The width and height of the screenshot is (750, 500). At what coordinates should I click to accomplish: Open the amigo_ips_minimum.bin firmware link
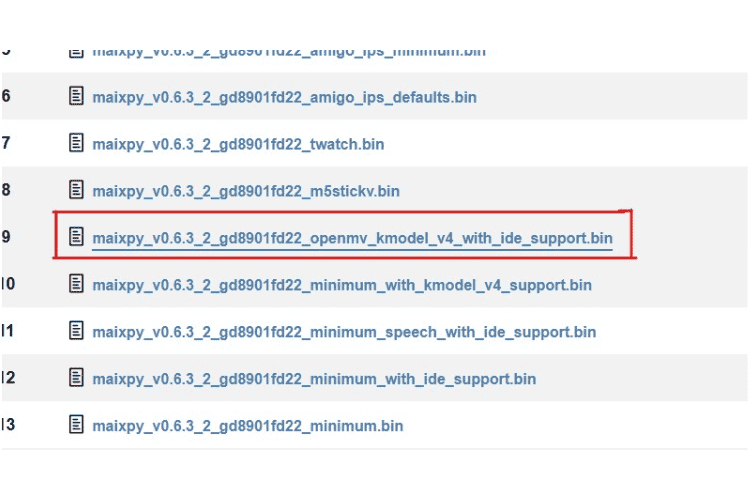(x=288, y=50)
